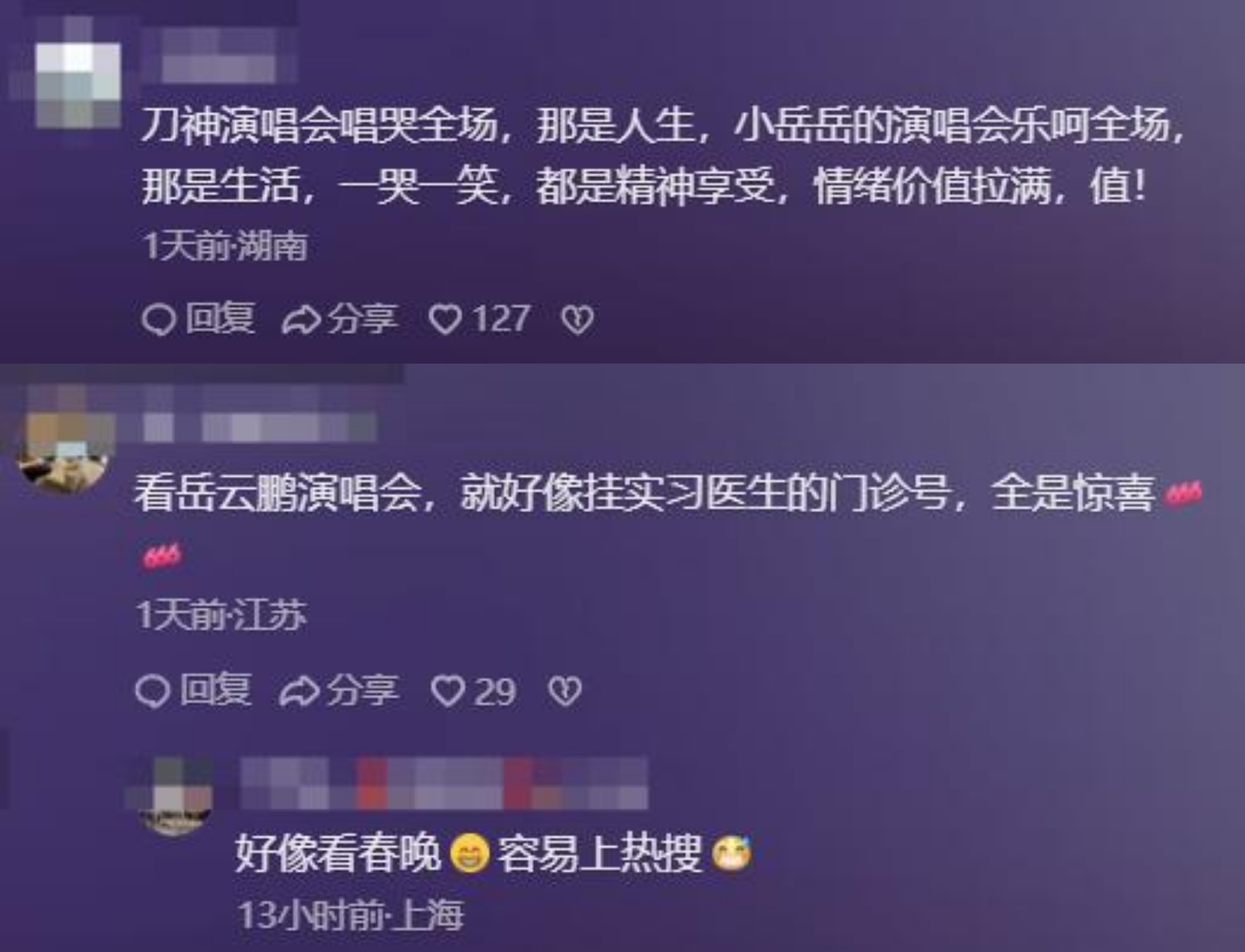The width and height of the screenshot is (1245, 952).
Task: Click reply icon under the Hunan comment
Action: click(158, 320)
